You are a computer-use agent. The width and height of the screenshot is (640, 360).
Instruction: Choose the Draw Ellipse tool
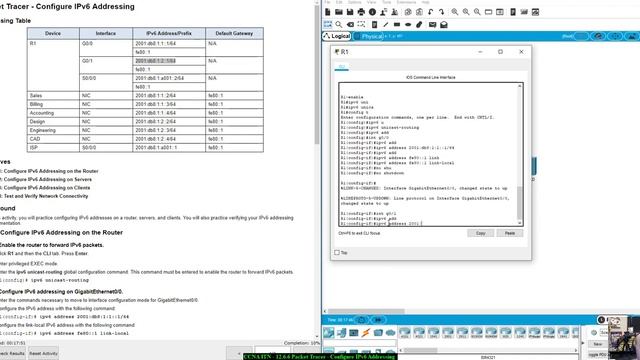[x=408, y=24]
